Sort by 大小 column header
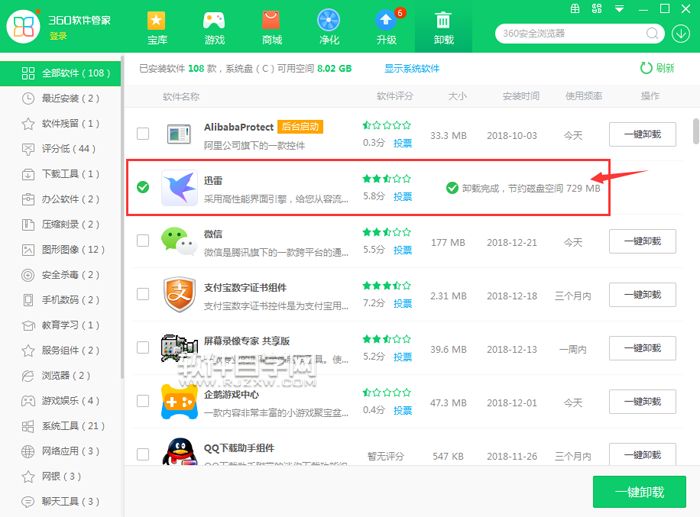Viewport: 700px width, 517px height. pos(458,96)
